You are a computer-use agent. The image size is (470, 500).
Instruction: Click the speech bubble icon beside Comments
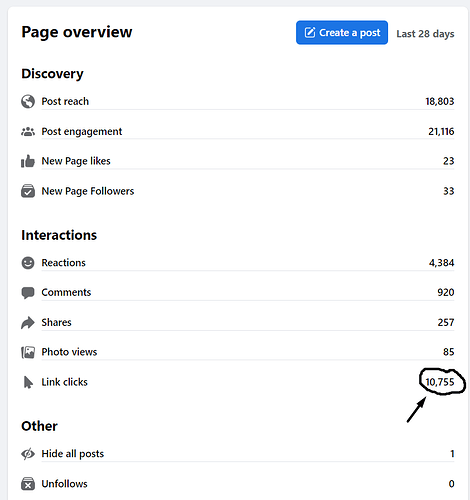pos(28,293)
